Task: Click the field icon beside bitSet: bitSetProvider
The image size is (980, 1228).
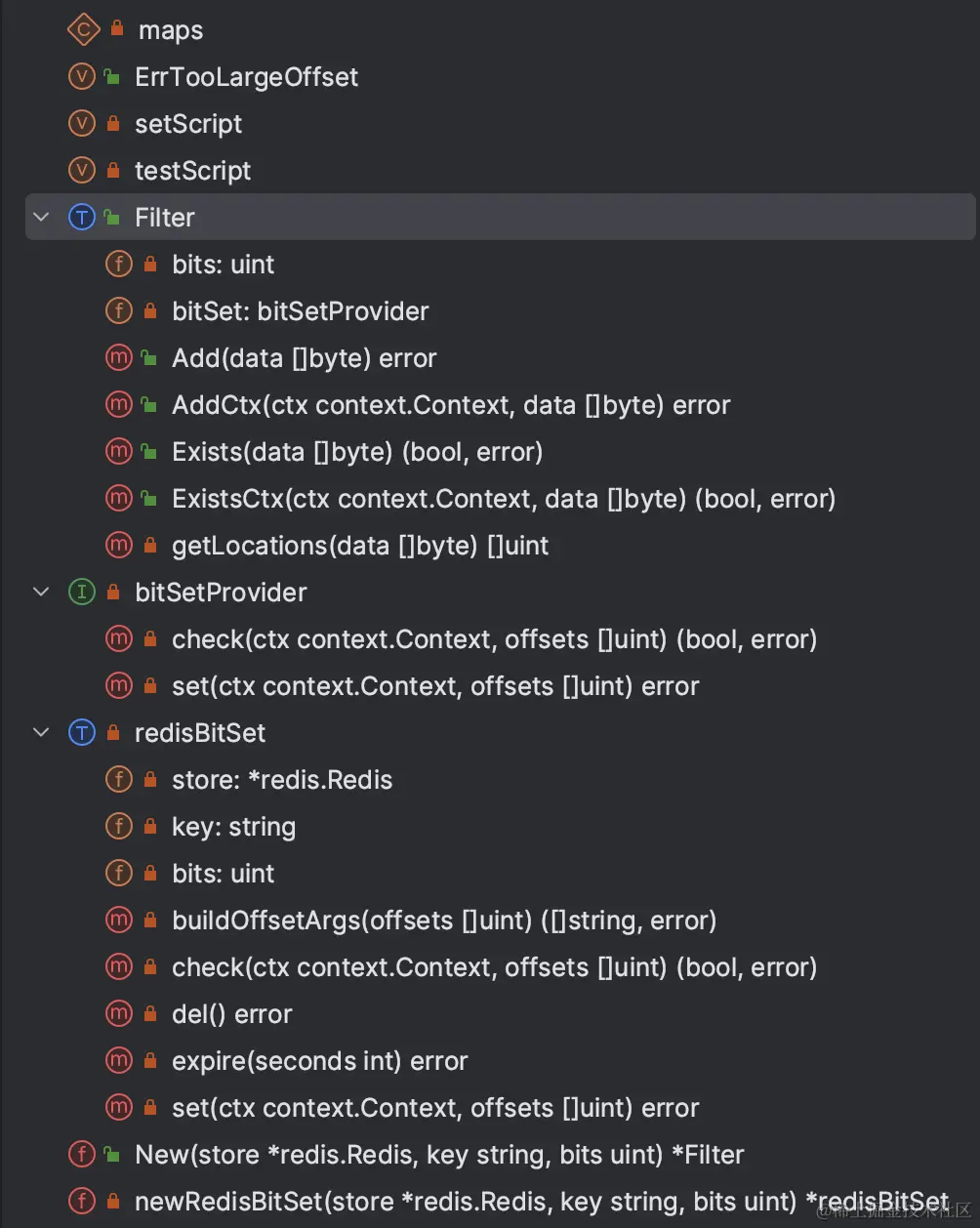Action: tap(118, 311)
